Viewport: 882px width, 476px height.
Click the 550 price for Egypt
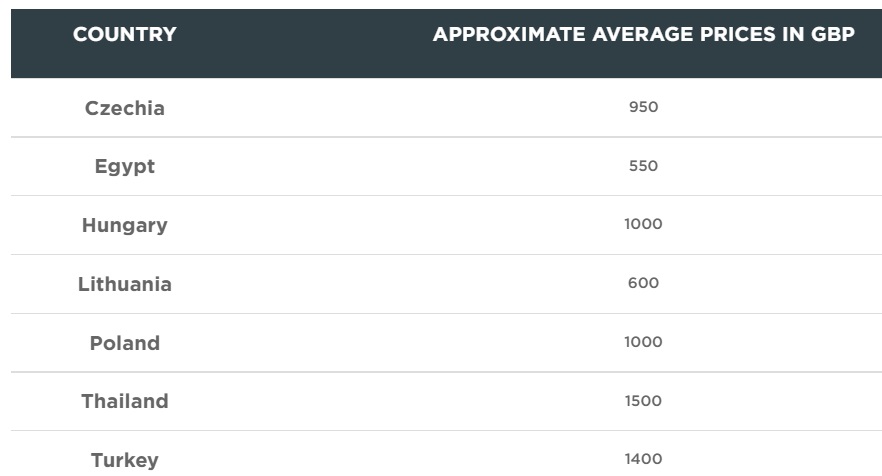coord(643,166)
